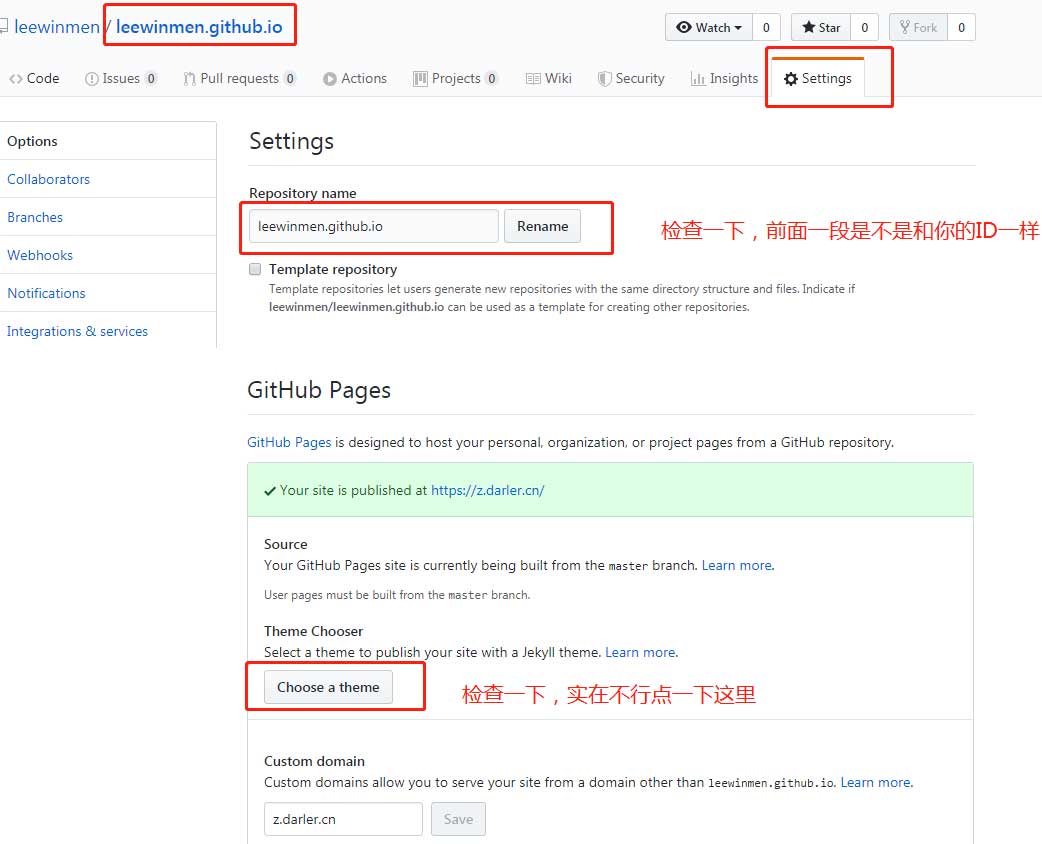Open the Code tab
This screenshot has height=844, width=1042.
click(x=35, y=78)
